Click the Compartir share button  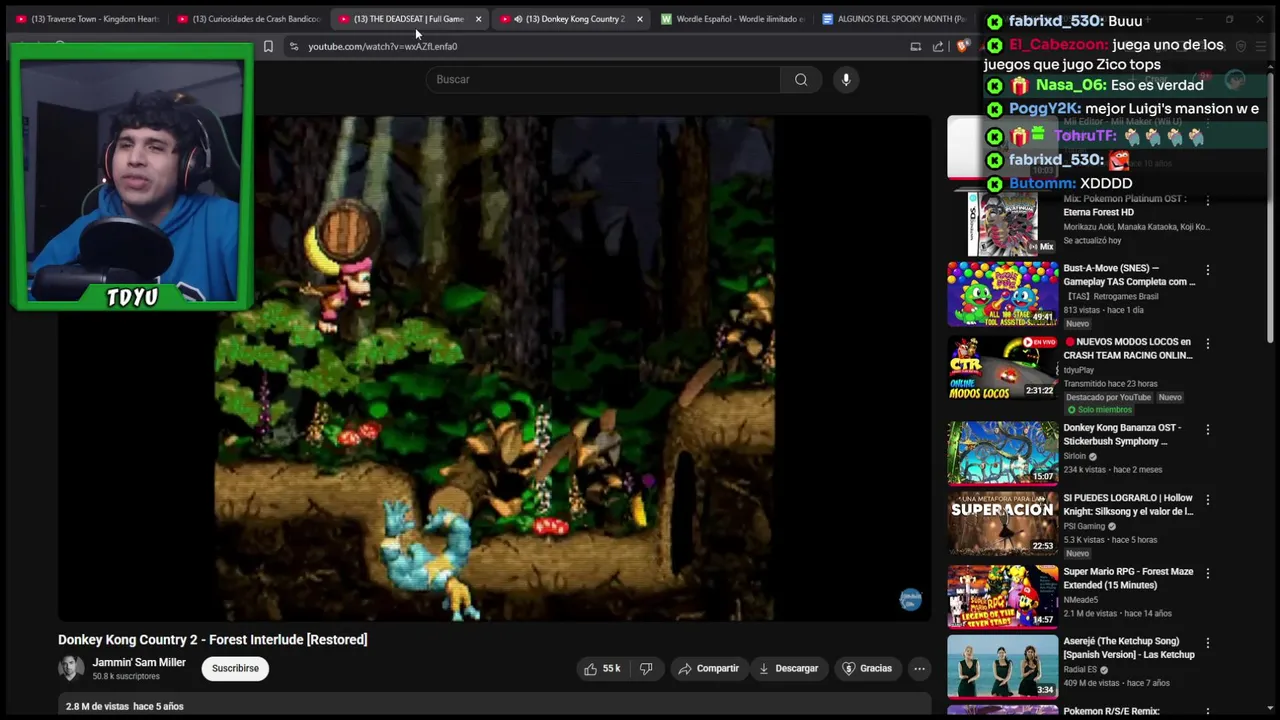(x=708, y=668)
